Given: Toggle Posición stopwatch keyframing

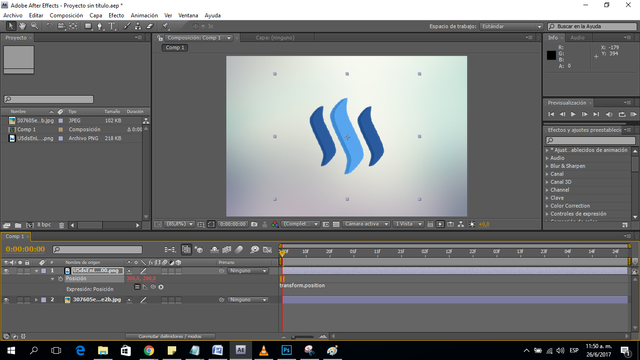Looking at the screenshot, I should 60,279.
